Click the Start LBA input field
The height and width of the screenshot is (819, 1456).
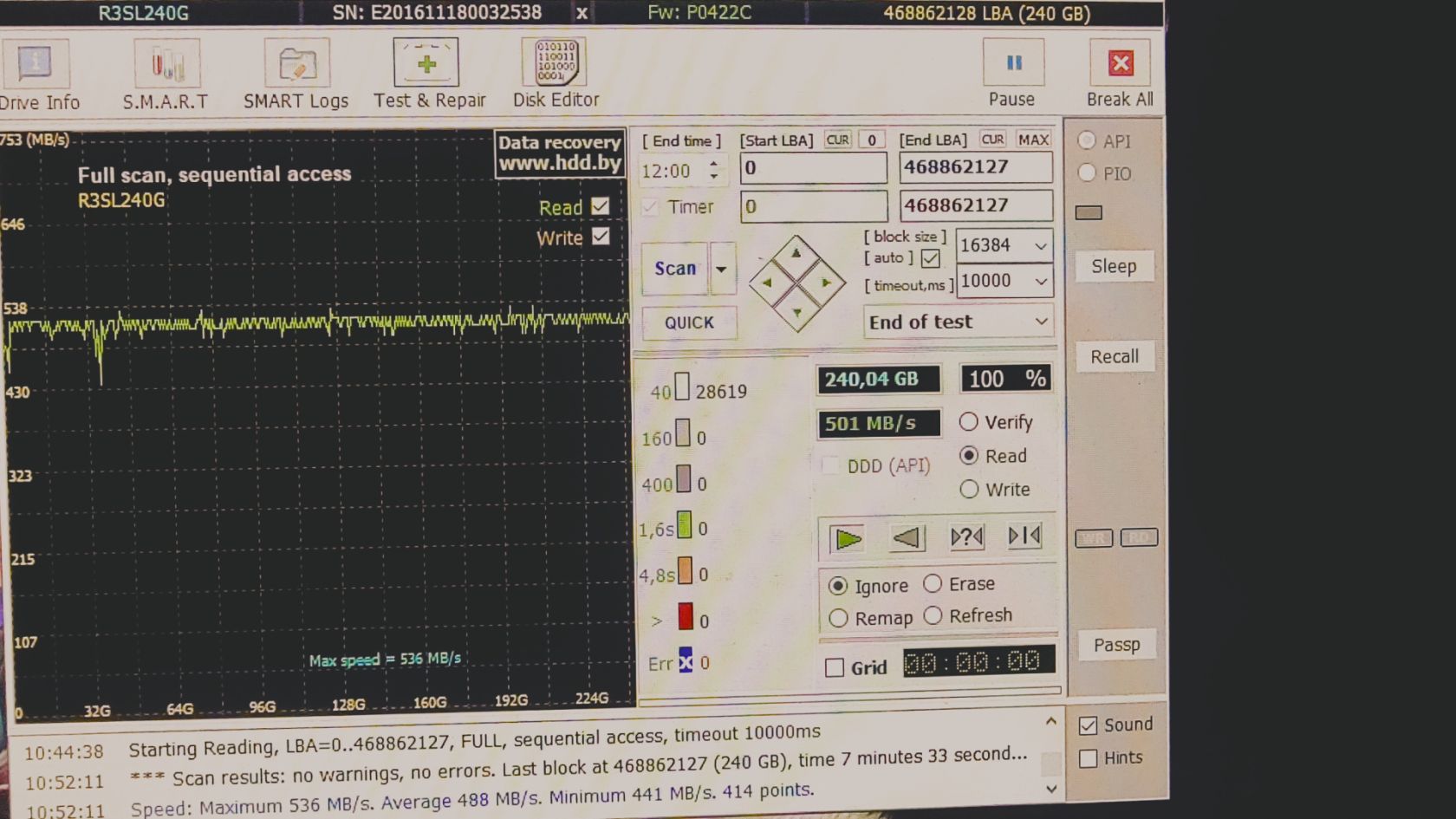click(x=814, y=168)
